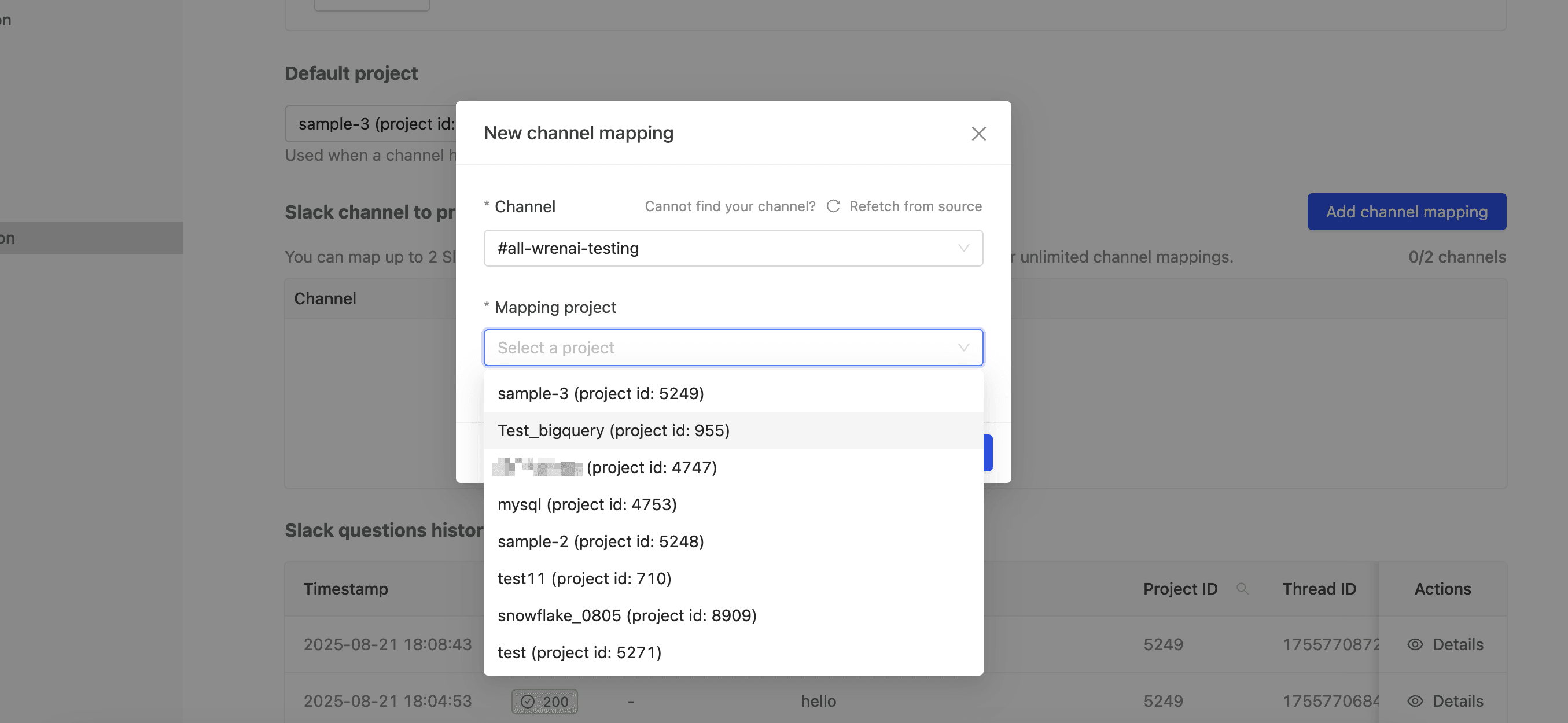This screenshot has width=1568, height=723.
Task: Click the chevron on the Mapping project selector
Action: tap(962, 347)
